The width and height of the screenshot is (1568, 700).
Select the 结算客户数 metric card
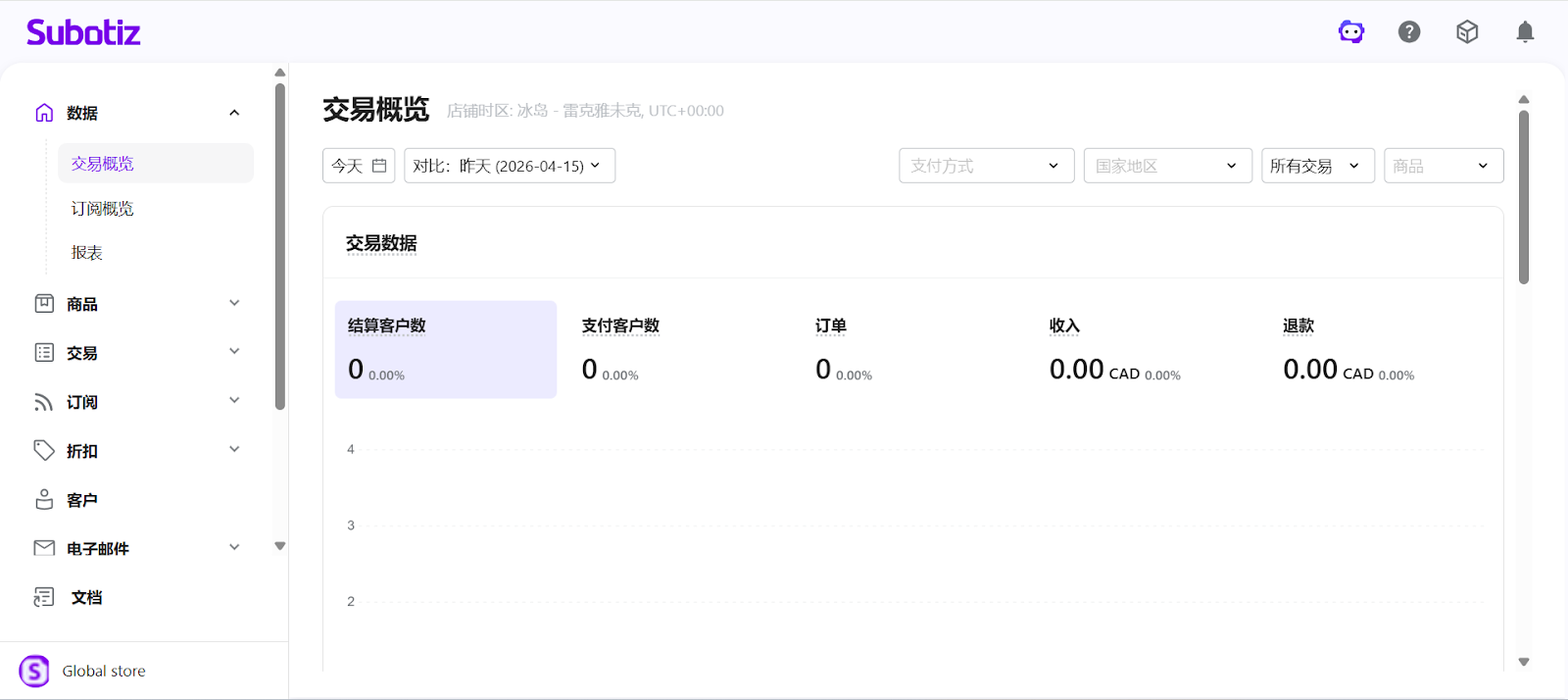[446, 349]
